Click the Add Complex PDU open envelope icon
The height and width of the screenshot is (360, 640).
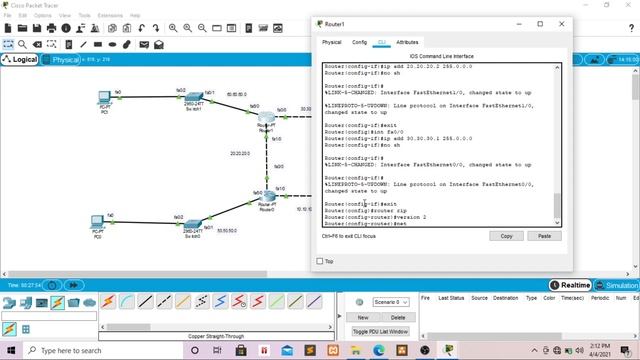pos(159,44)
